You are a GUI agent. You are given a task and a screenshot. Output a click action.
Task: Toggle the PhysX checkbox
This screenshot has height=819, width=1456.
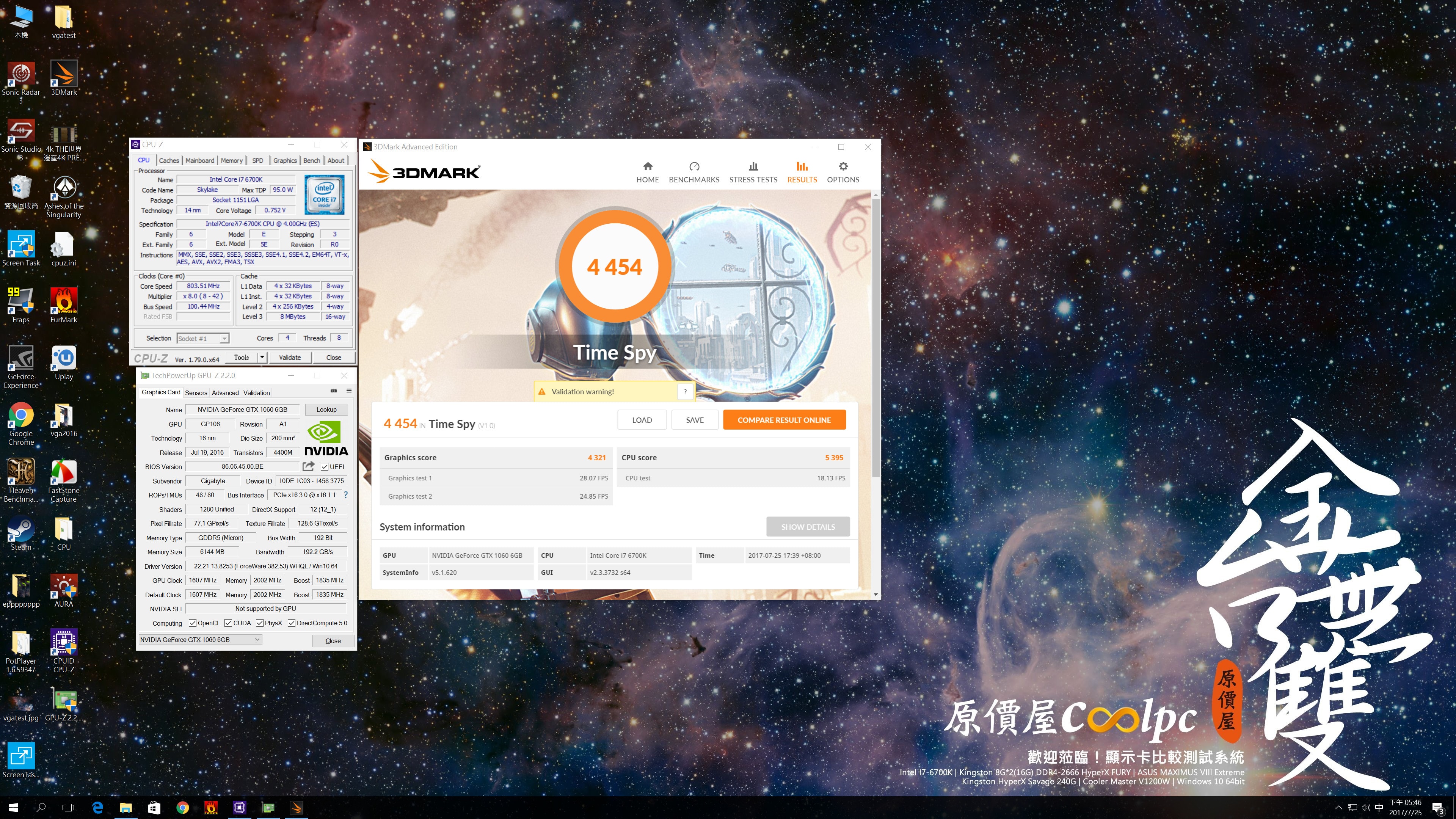click(x=259, y=623)
